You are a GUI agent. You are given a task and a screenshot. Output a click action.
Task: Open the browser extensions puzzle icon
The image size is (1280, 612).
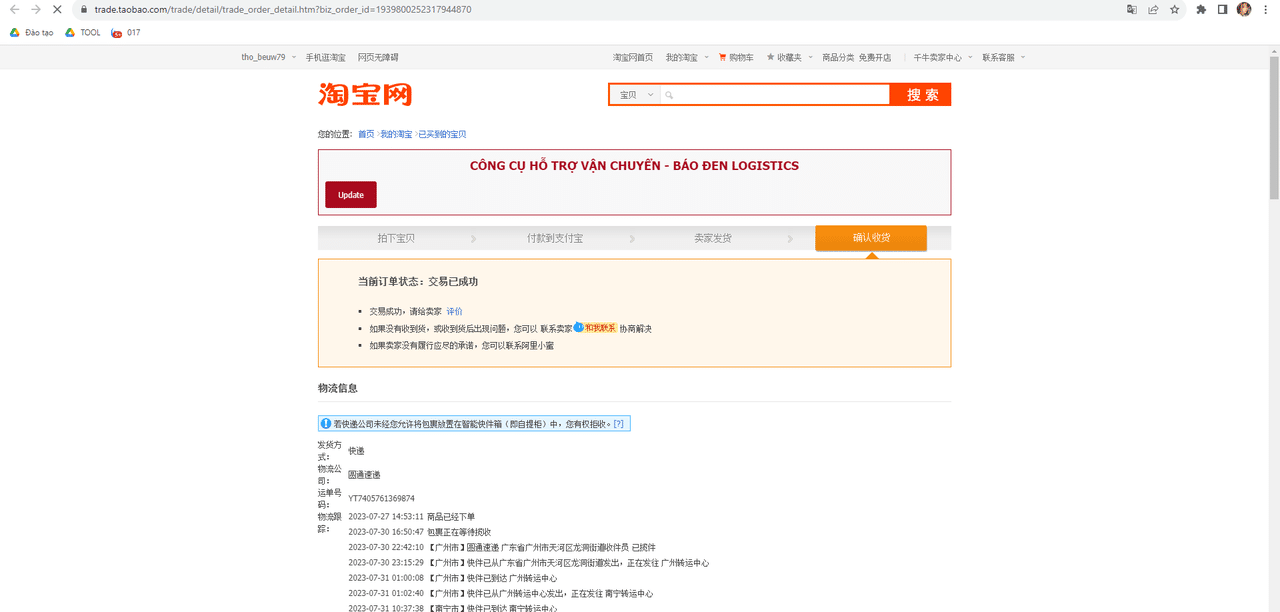[x=1201, y=9]
